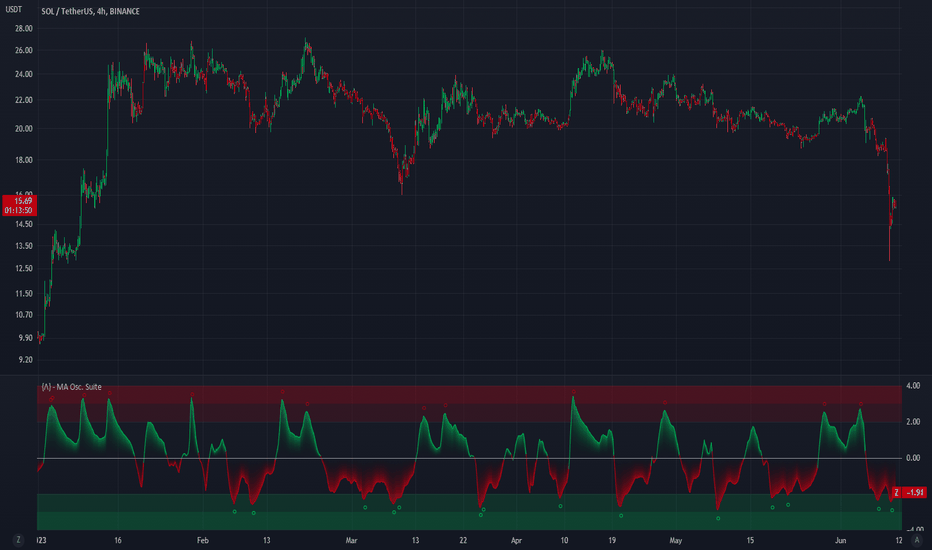Click the 9.20 price scale label
This screenshot has height=550, width=932.
coord(25,360)
